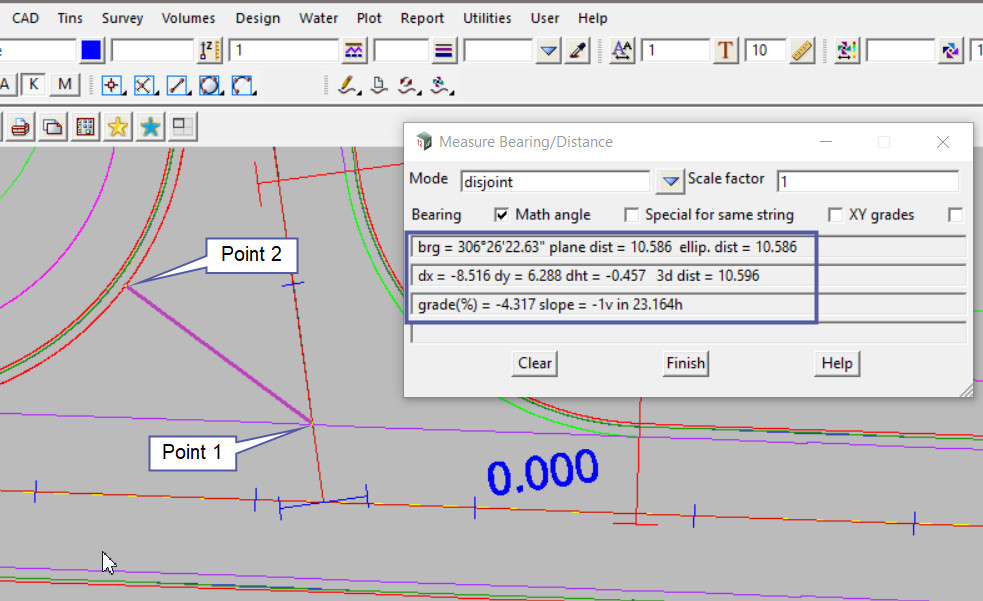Click the yellow star icon

click(118, 126)
